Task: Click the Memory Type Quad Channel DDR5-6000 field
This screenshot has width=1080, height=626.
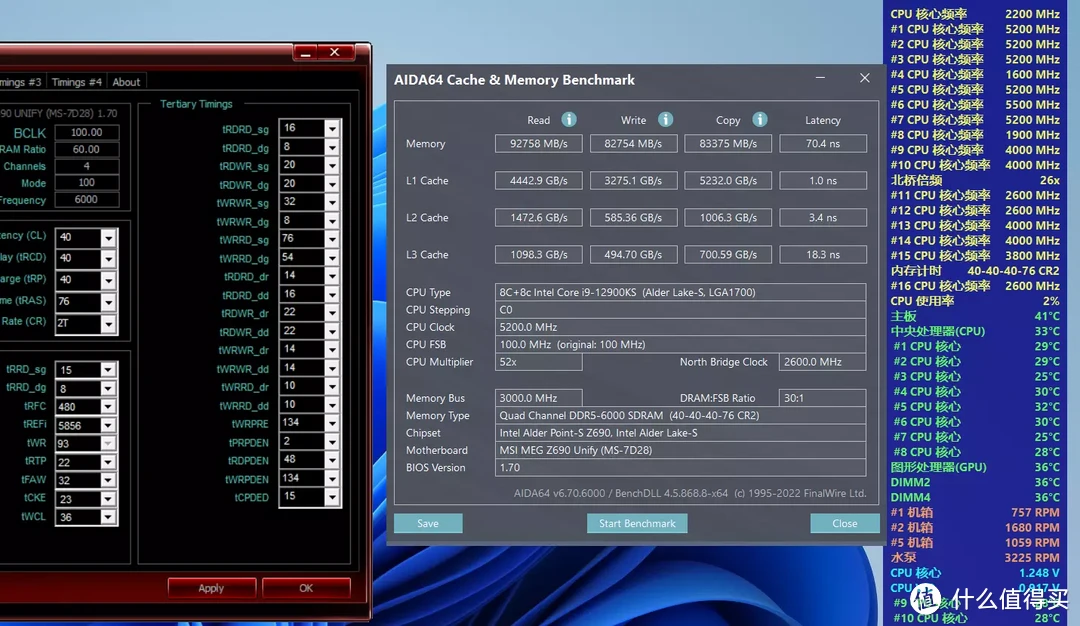Action: (681, 416)
